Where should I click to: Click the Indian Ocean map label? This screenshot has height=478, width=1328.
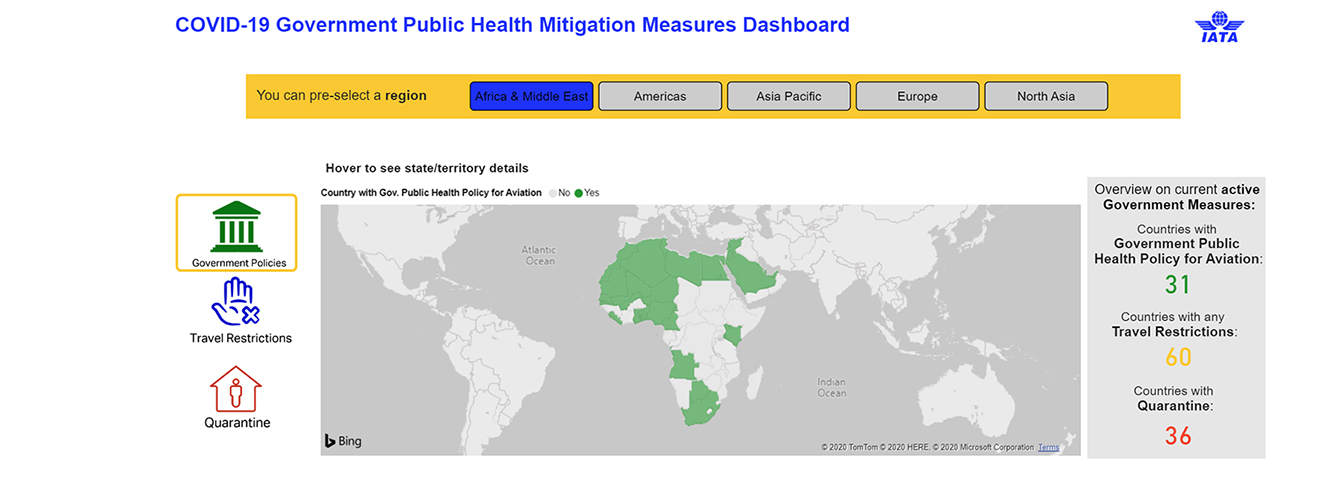pos(831,387)
